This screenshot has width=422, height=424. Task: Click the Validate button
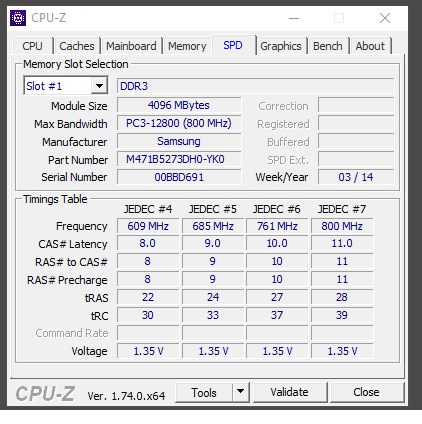[x=289, y=392]
